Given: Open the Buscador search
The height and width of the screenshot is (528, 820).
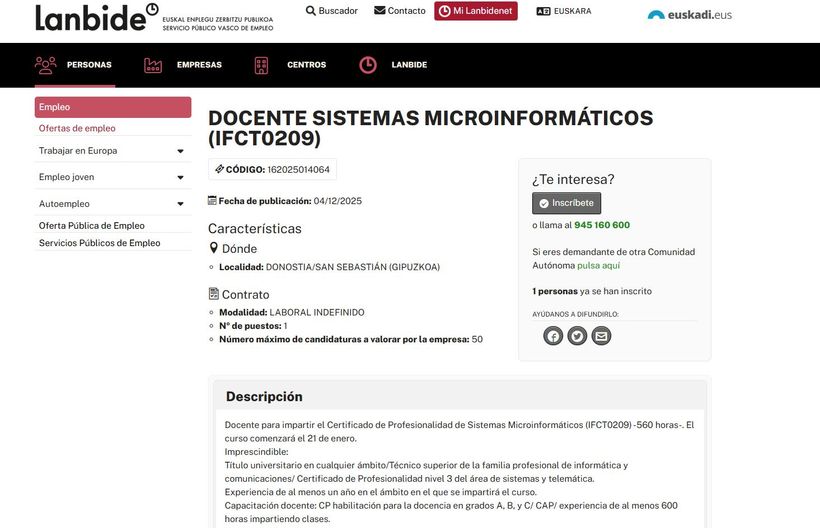Looking at the screenshot, I should tap(331, 11).
